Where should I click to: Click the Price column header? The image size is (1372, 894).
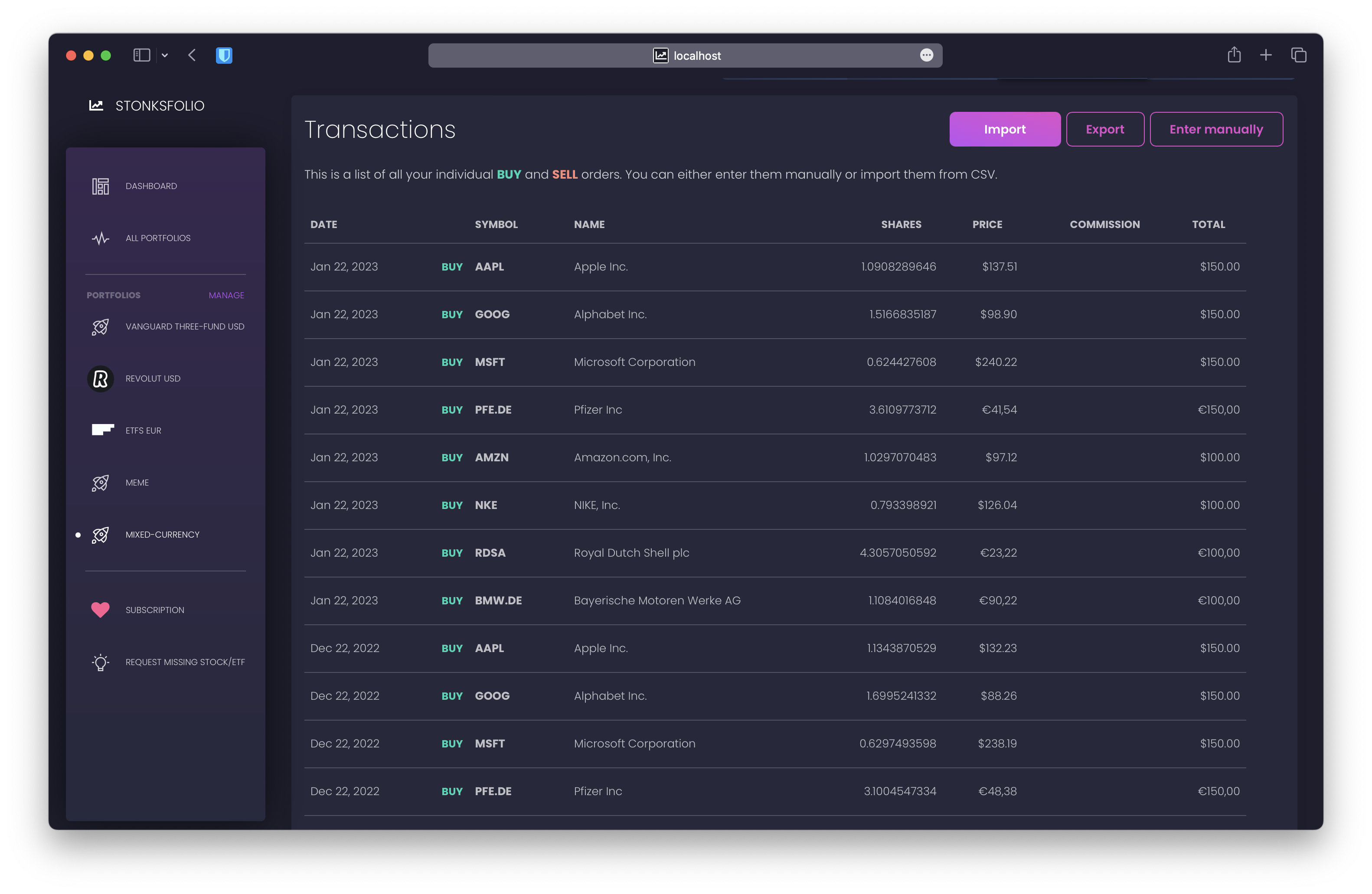point(987,224)
